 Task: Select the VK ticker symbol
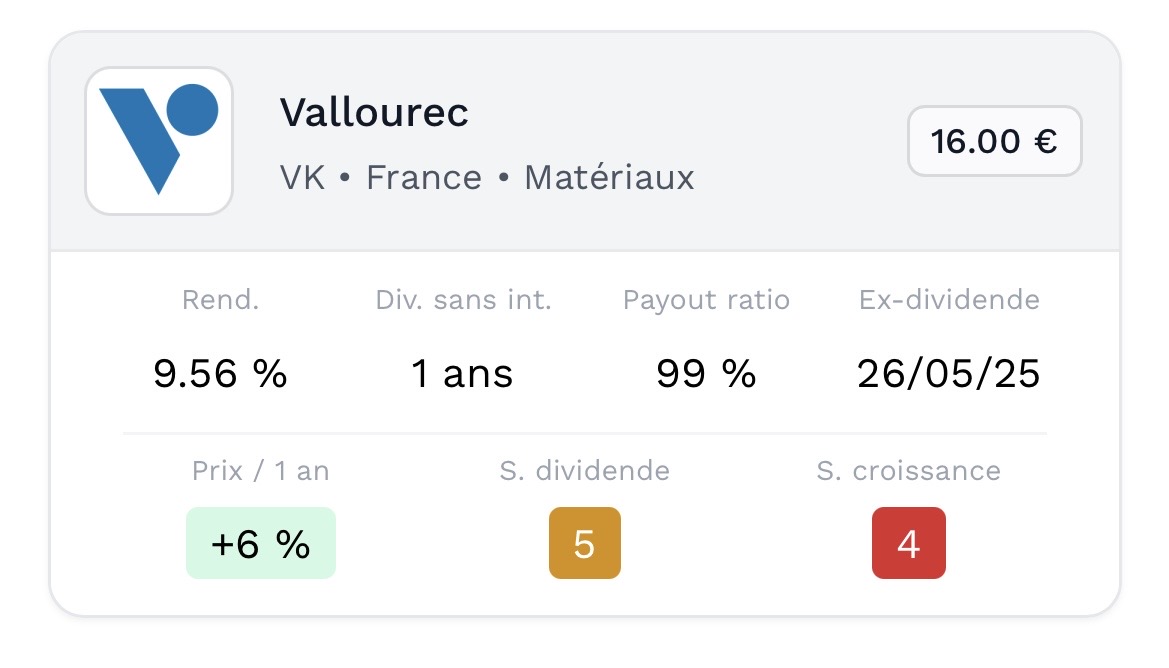pyautogui.click(x=302, y=178)
